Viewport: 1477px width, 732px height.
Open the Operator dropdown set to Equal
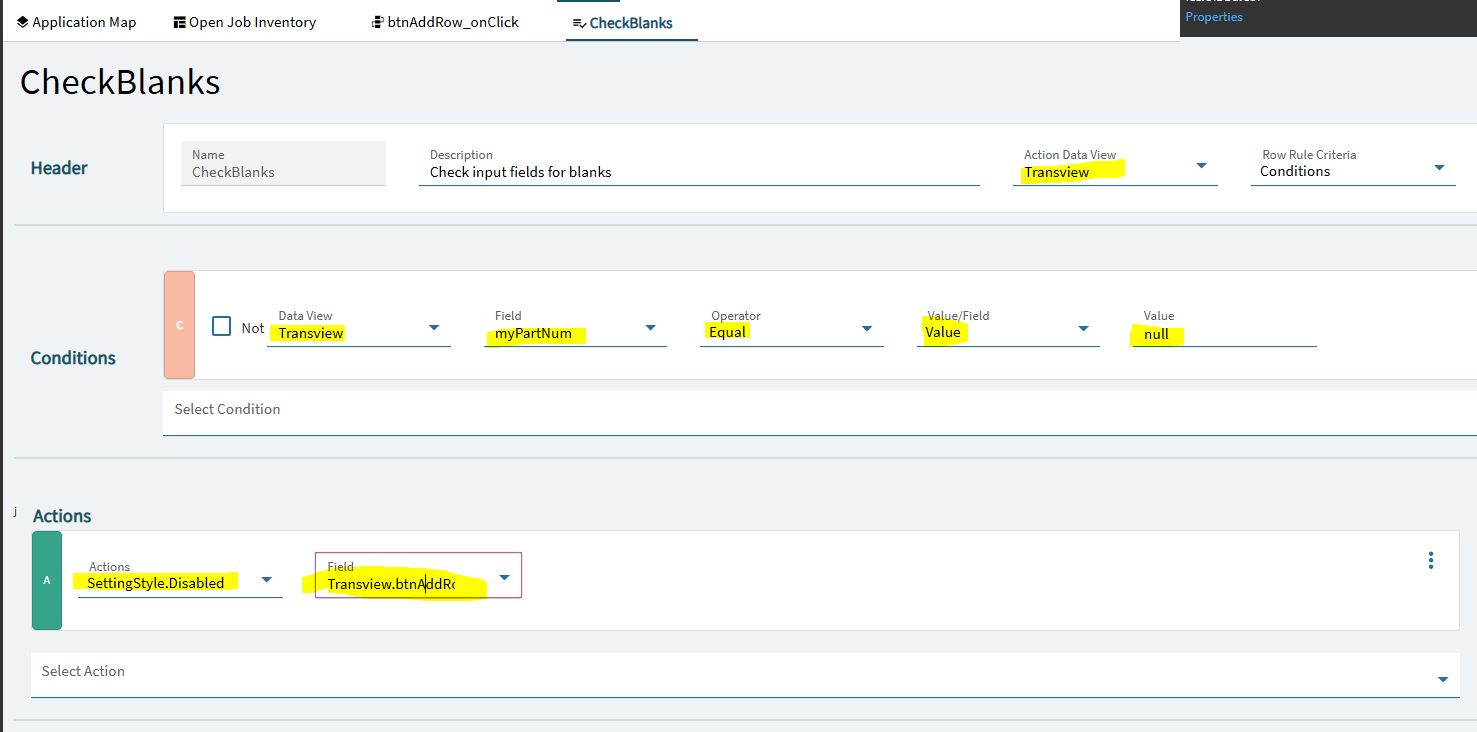click(x=867, y=327)
